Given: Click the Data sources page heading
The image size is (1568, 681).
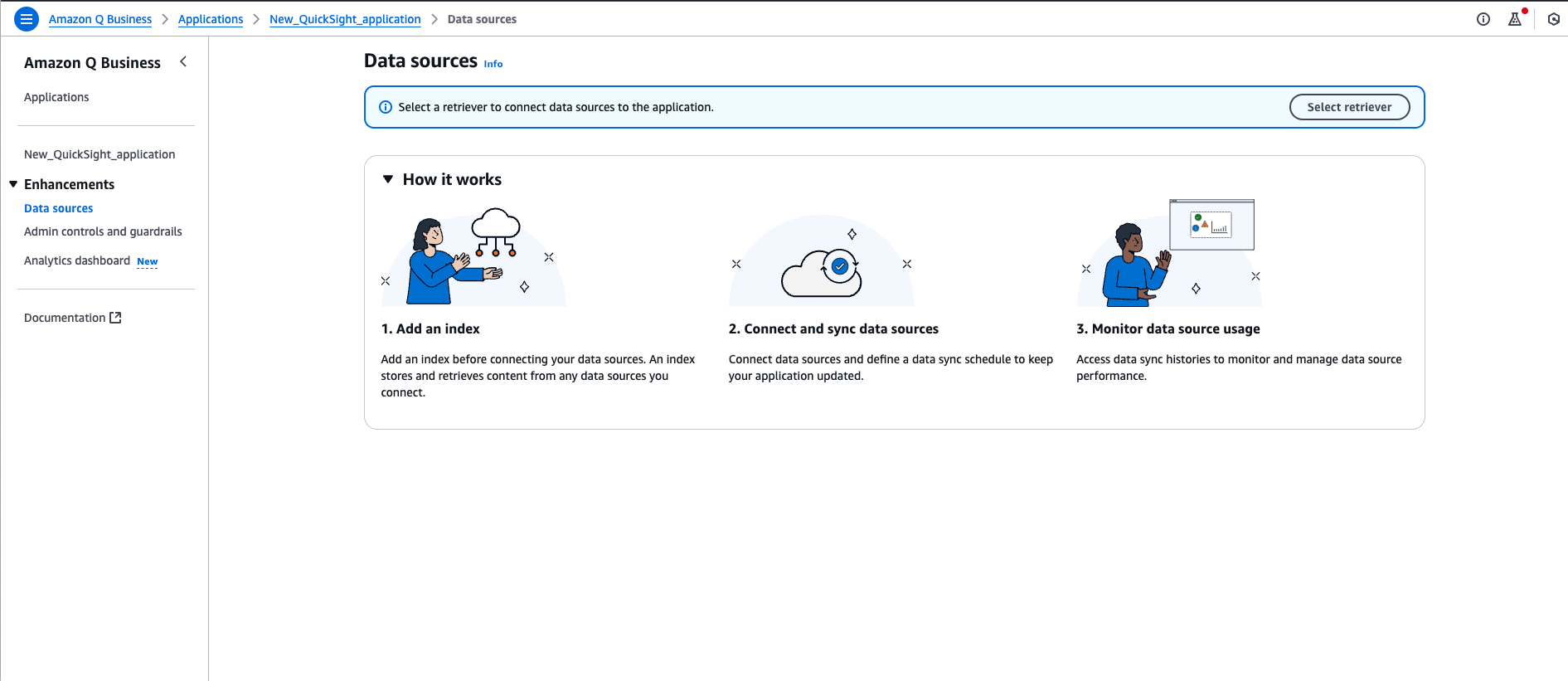Looking at the screenshot, I should click(420, 61).
